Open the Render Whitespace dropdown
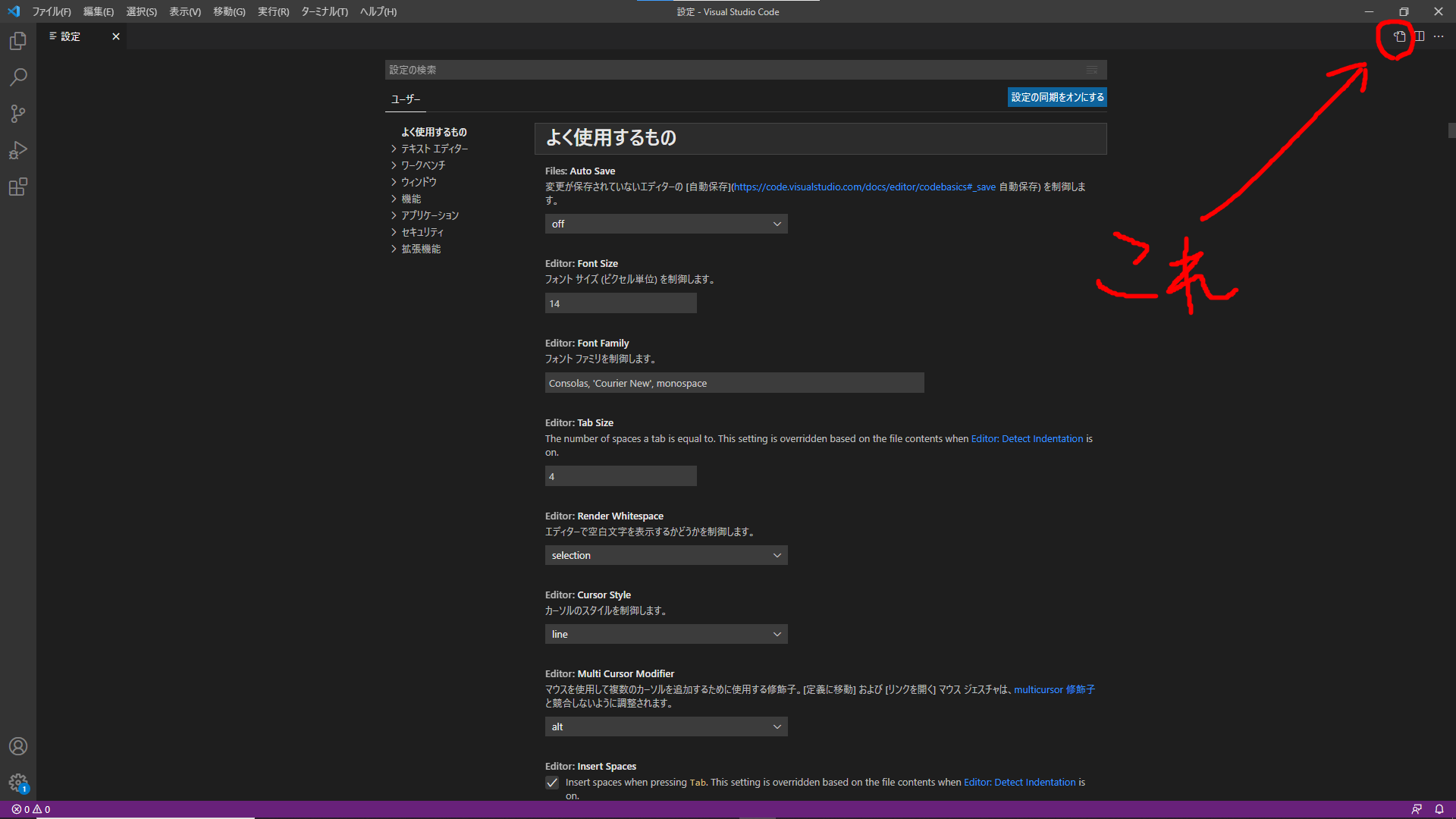 tap(666, 555)
